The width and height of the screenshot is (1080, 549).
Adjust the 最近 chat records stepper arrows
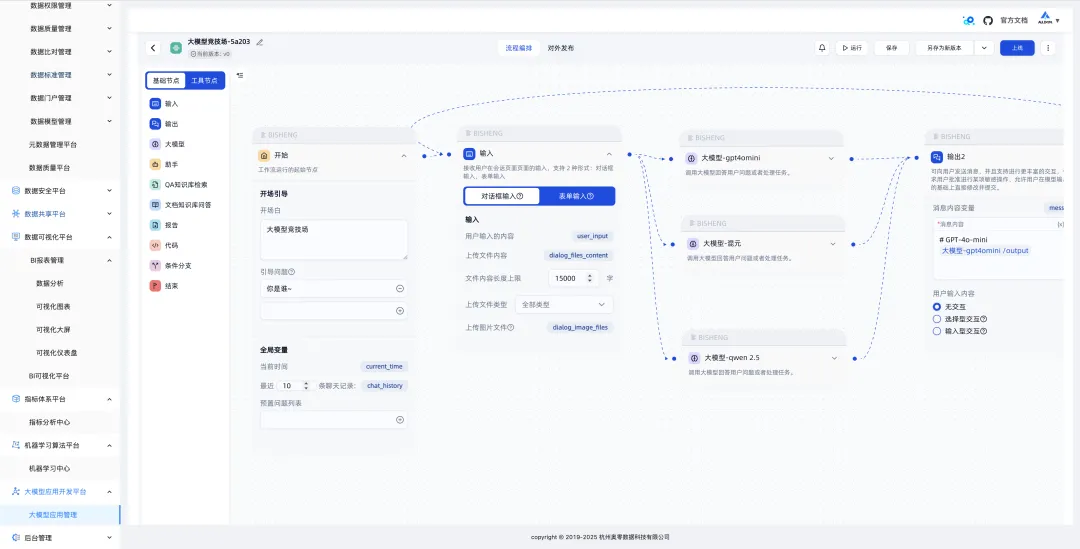pyautogui.click(x=305, y=386)
